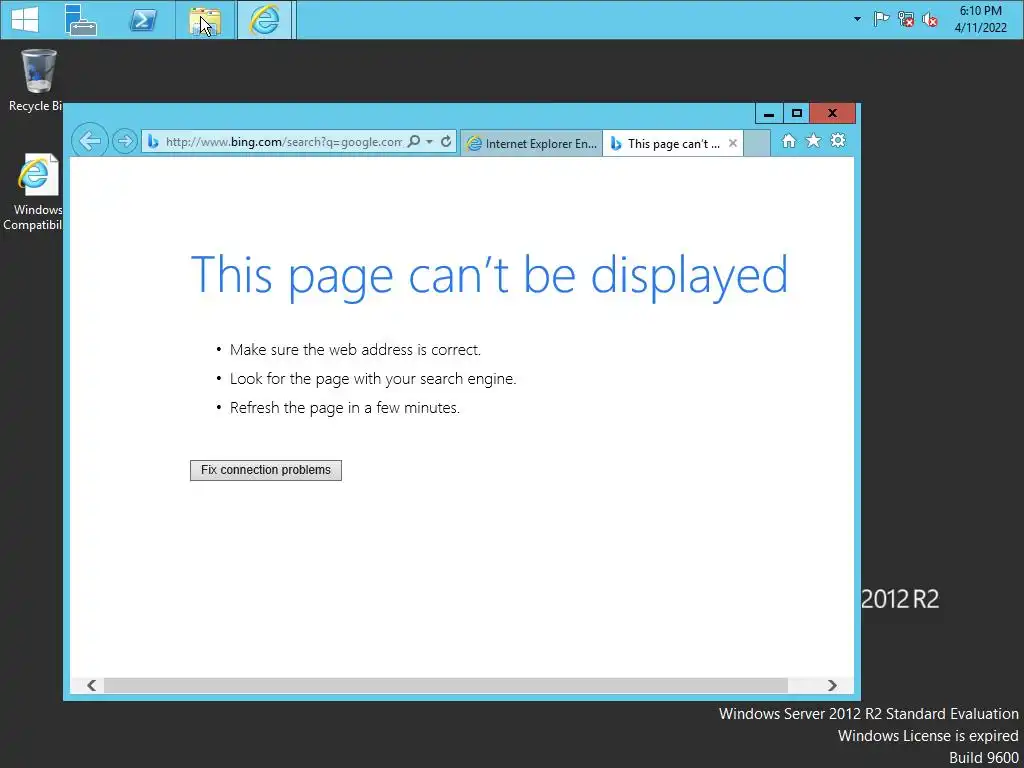Go to the home page via the house icon

(x=789, y=140)
